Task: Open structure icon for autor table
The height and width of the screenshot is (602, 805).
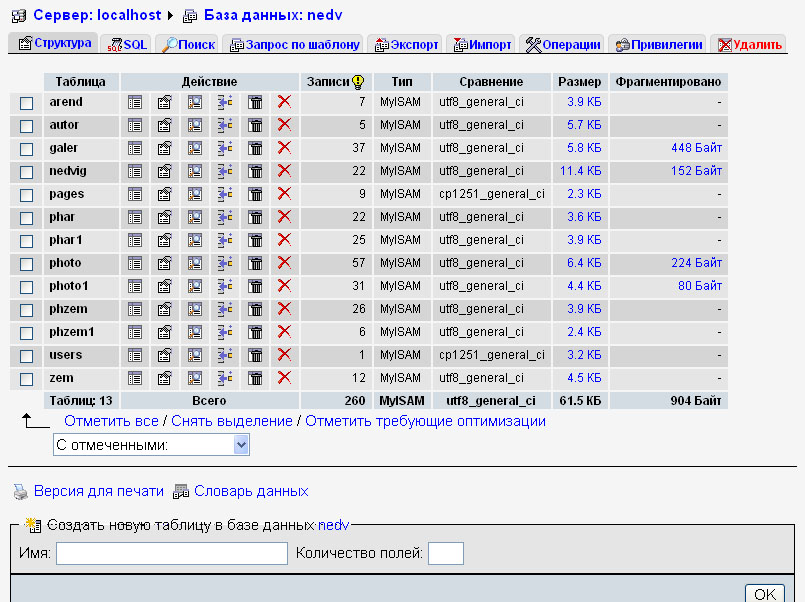Action: 164,125
